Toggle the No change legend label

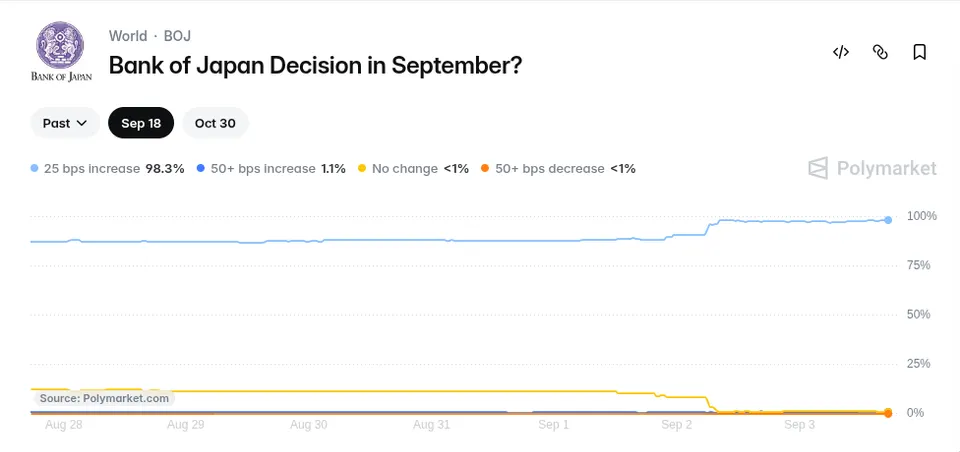coord(405,168)
